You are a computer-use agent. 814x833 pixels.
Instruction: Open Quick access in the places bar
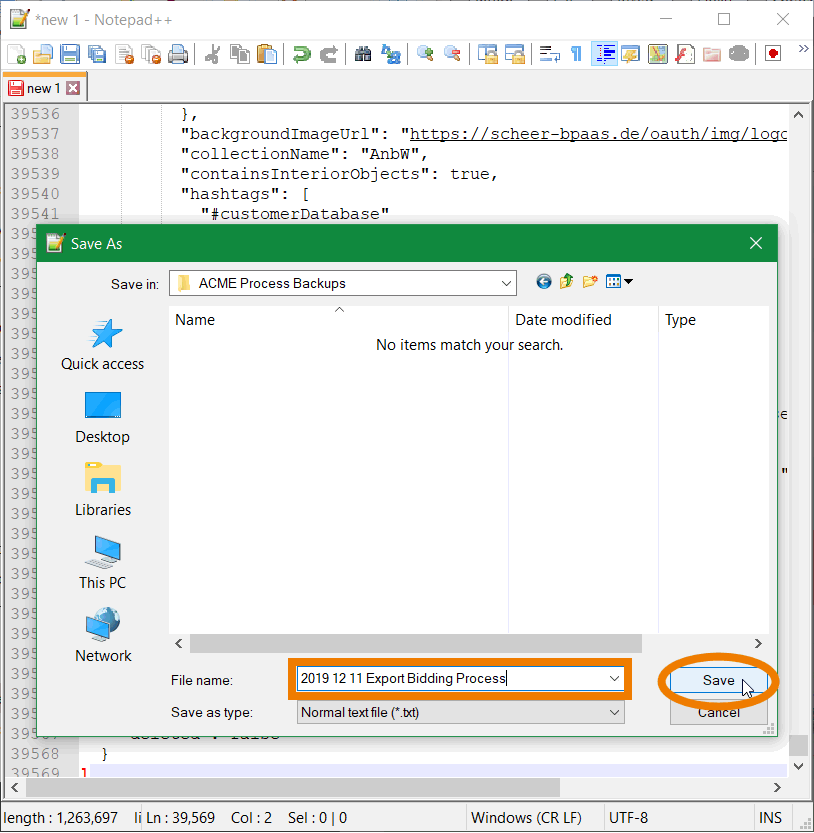click(x=102, y=345)
